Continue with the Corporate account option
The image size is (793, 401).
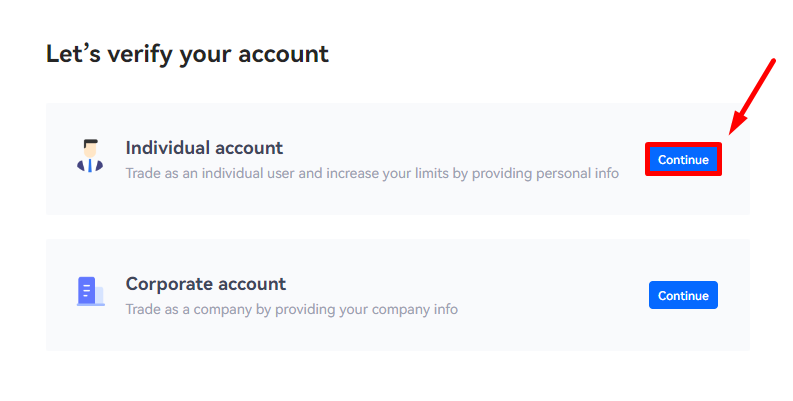tap(683, 295)
